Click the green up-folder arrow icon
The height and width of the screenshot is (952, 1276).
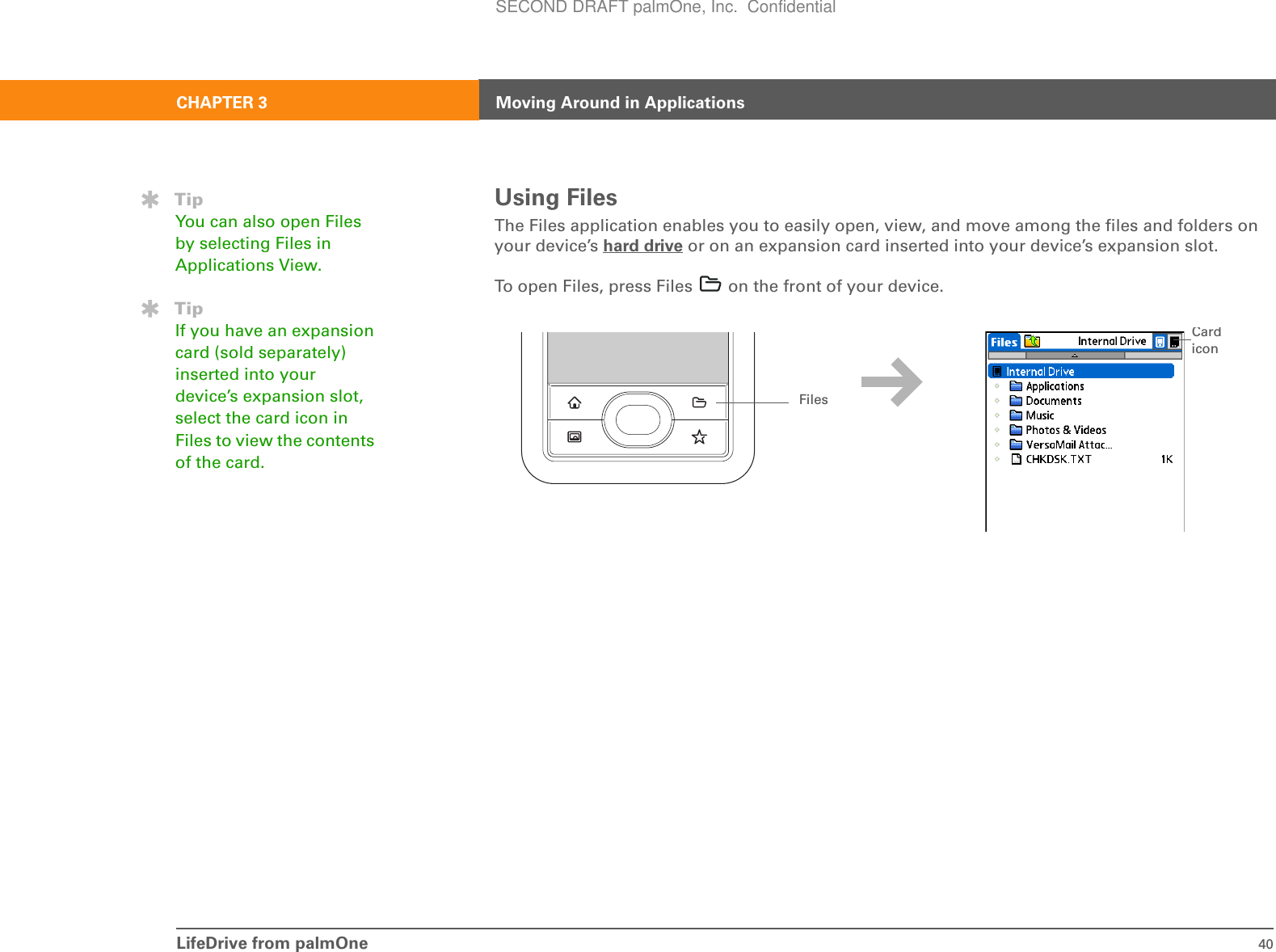coord(1032,342)
